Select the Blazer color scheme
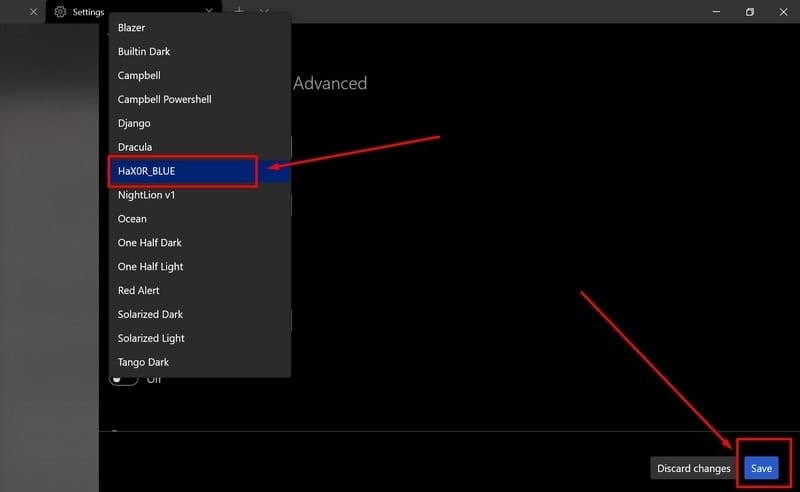 click(x=199, y=28)
